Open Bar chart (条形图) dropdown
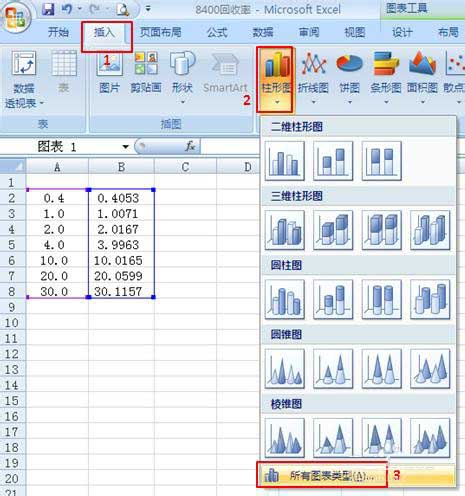The image size is (465, 496). point(386,78)
